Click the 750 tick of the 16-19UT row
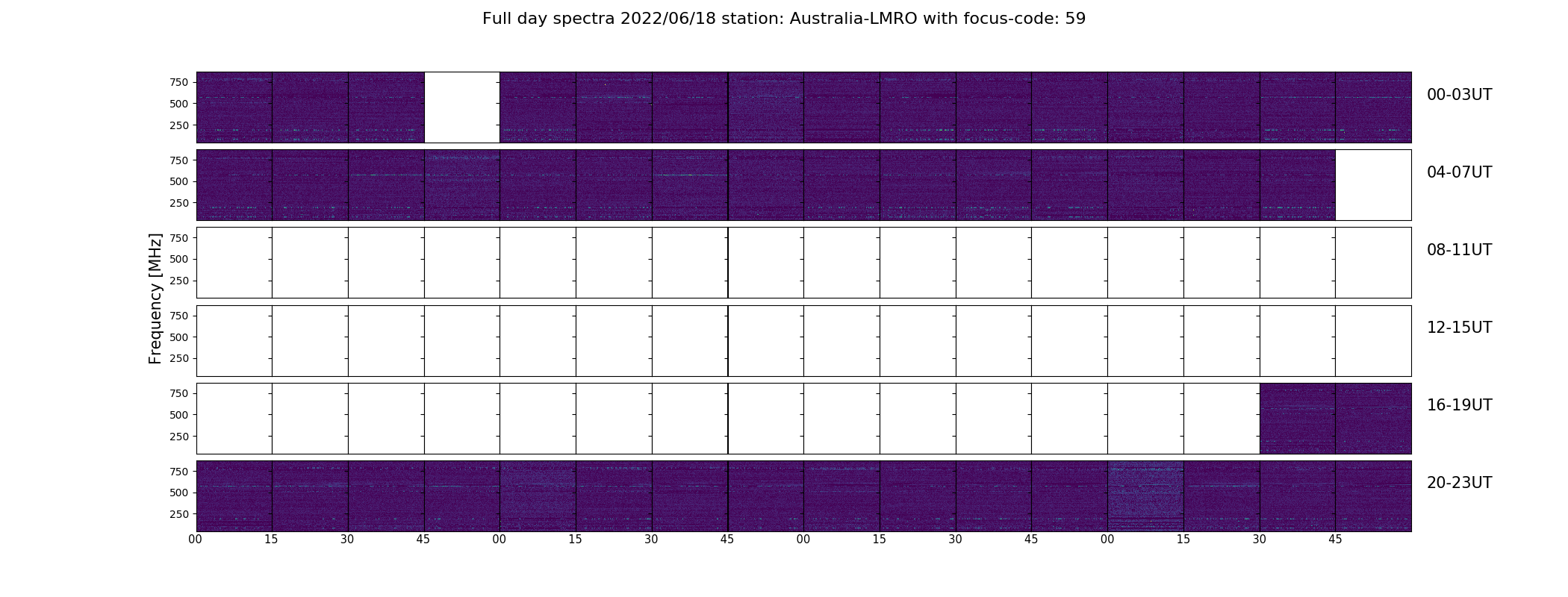The height and width of the screenshot is (597, 1568). pos(178,393)
